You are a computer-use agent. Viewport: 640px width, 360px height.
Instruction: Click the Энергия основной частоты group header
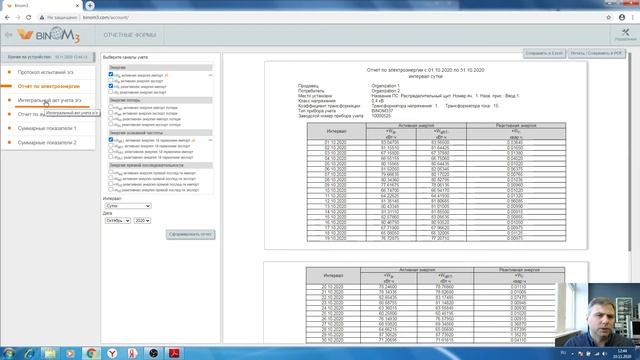(x=160, y=133)
